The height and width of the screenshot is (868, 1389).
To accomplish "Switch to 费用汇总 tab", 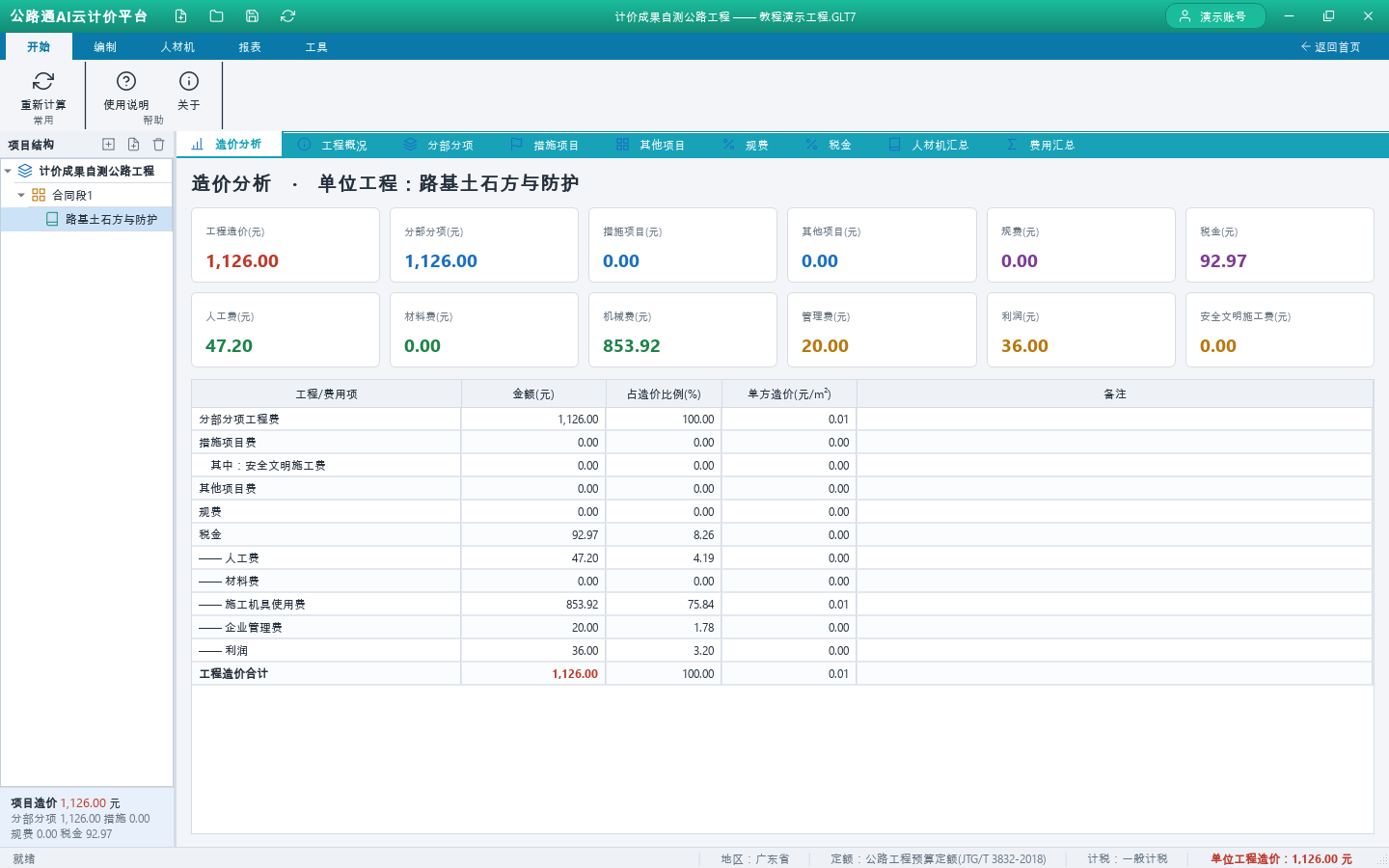I will pyautogui.click(x=1041, y=145).
